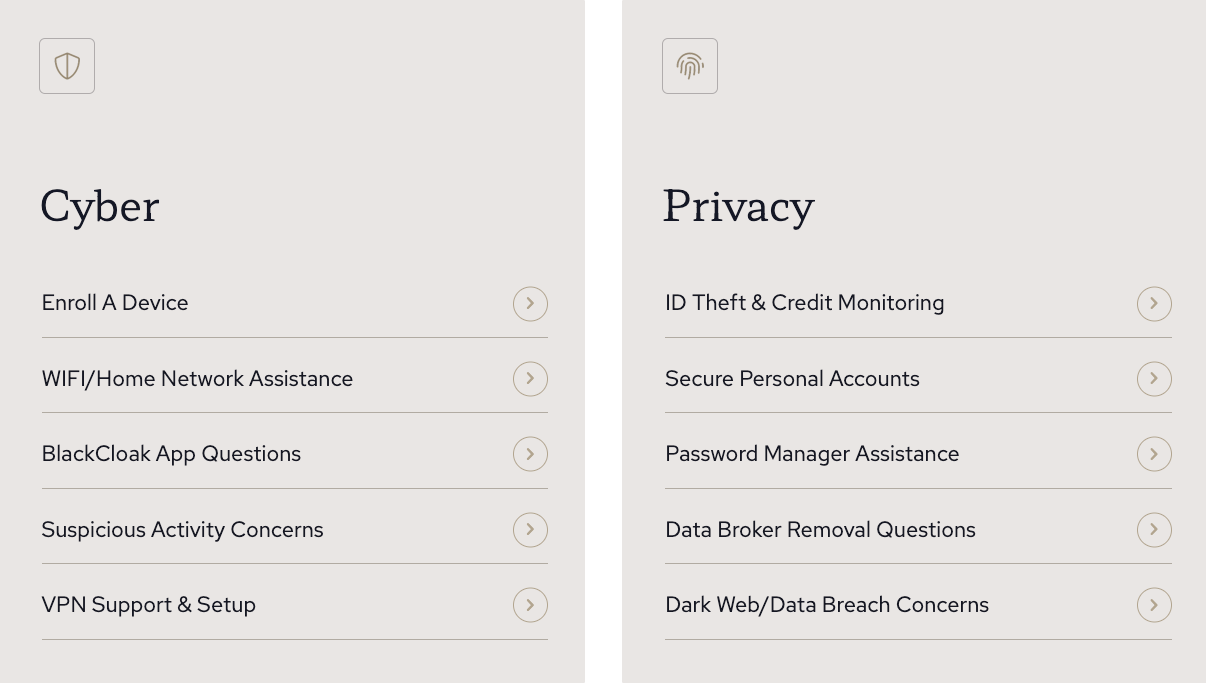Open Suspicious Activity Concerns topic
Screen dimensions: 1206x683
[x=182, y=530]
